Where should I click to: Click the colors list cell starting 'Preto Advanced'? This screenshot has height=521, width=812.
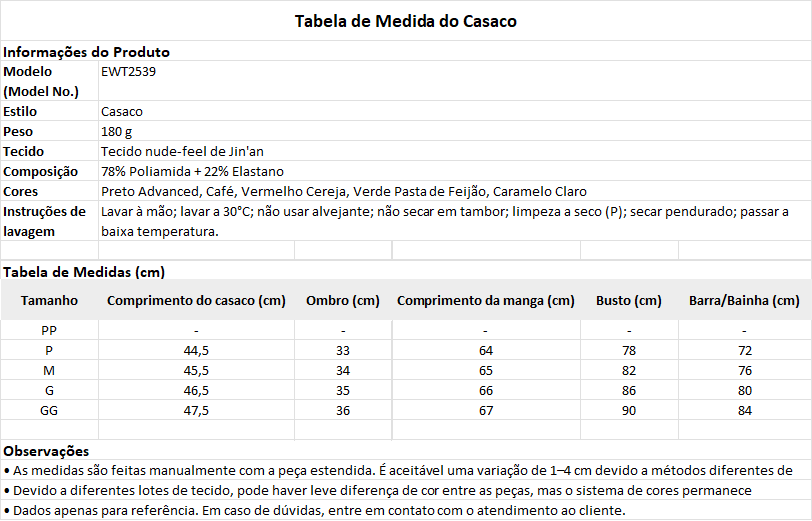[343, 191]
